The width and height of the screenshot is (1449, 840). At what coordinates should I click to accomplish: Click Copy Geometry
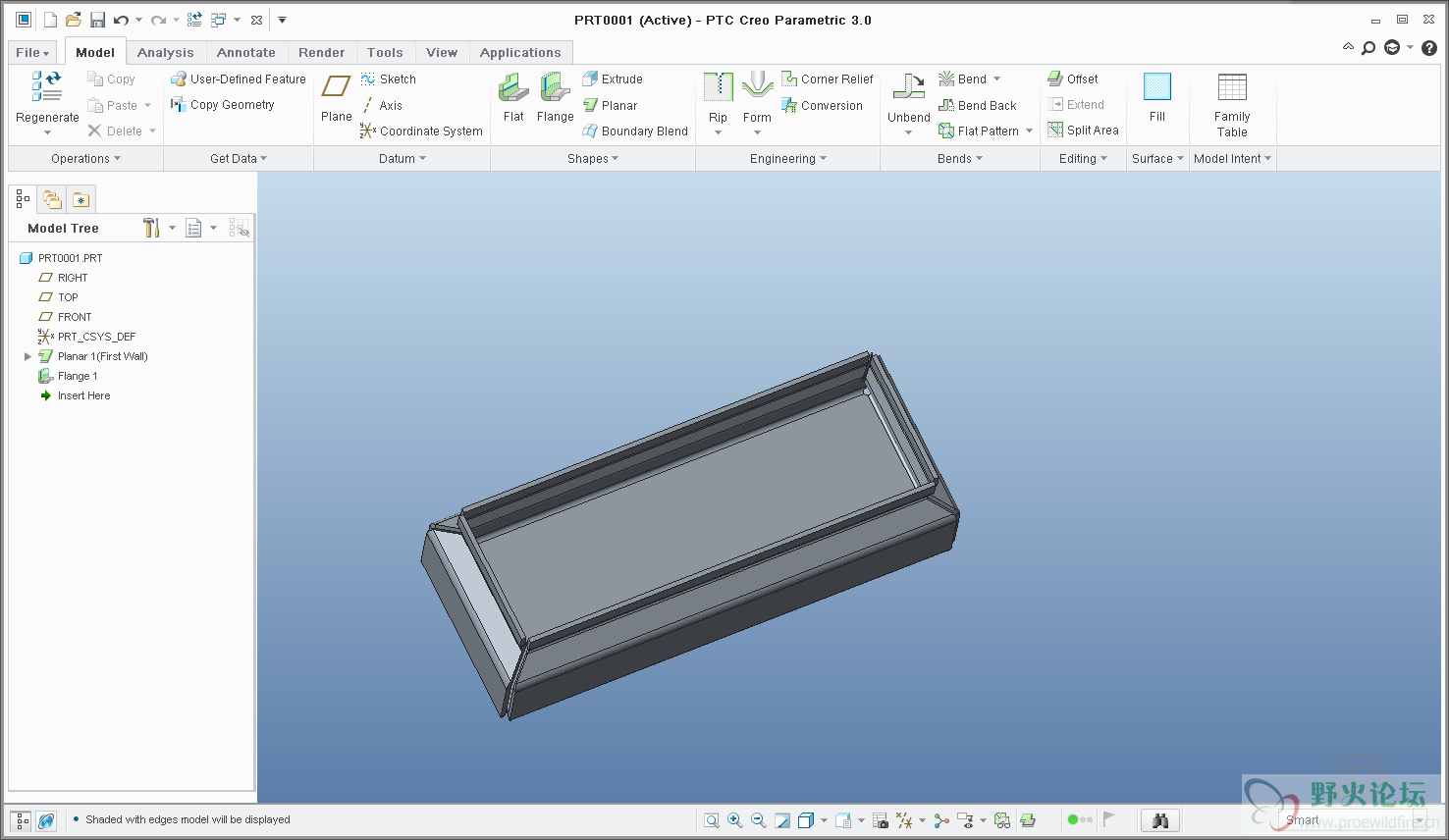pyautogui.click(x=223, y=105)
